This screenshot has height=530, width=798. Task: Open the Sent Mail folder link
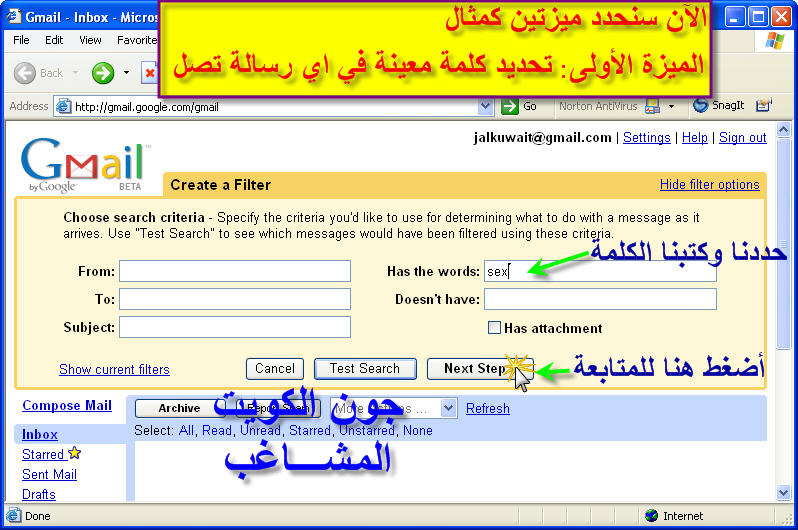49,474
